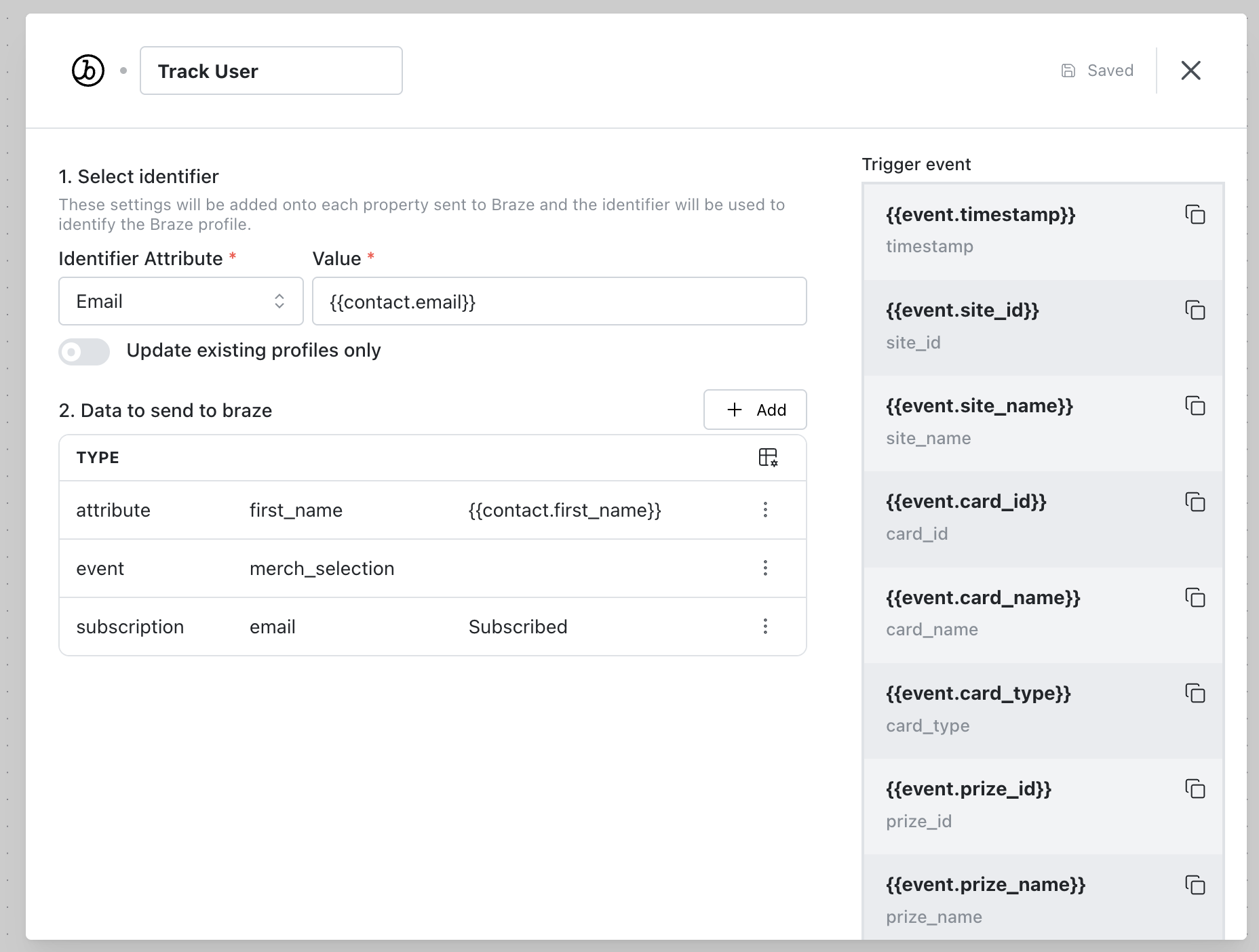This screenshot has height=952, width=1259.
Task: Copy the {{event.timestamp}} variable
Action: (1196, 214)
